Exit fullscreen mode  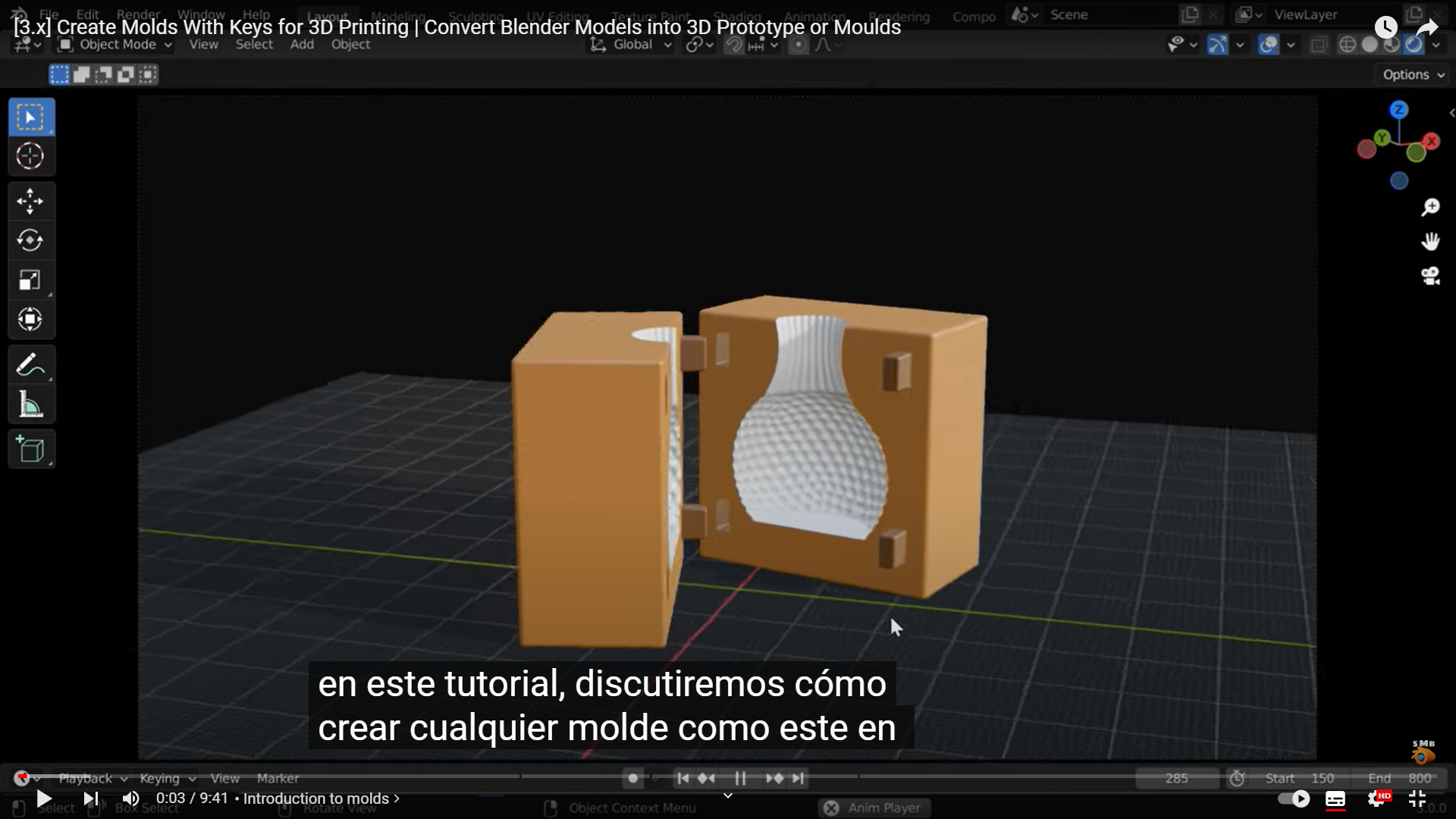(1417, 799)
